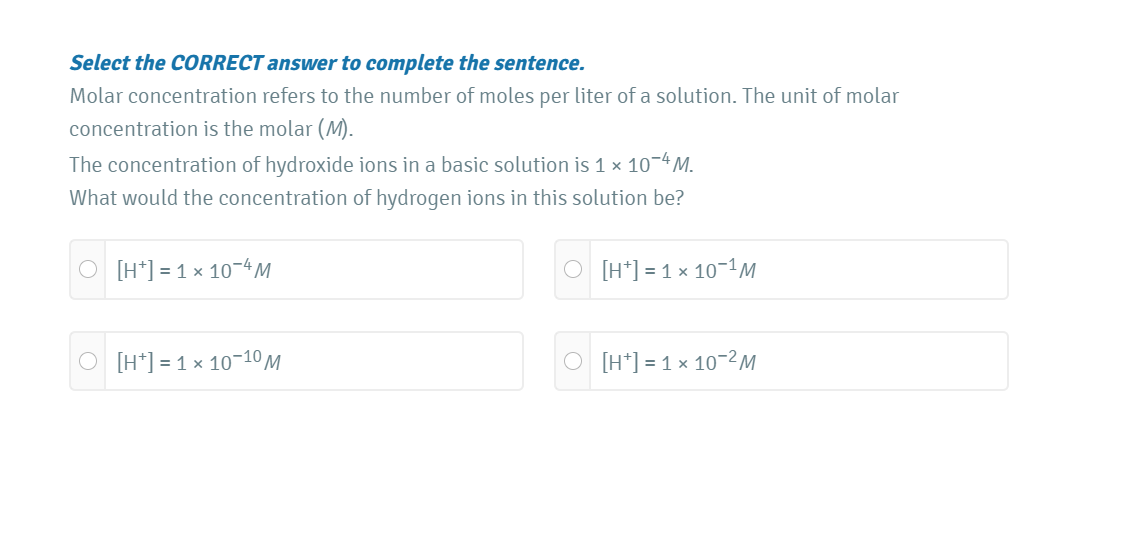The image size is (1138, 536).
Task: Click the question starting 'What would the concentration'
Action: [x=376, y=198]
